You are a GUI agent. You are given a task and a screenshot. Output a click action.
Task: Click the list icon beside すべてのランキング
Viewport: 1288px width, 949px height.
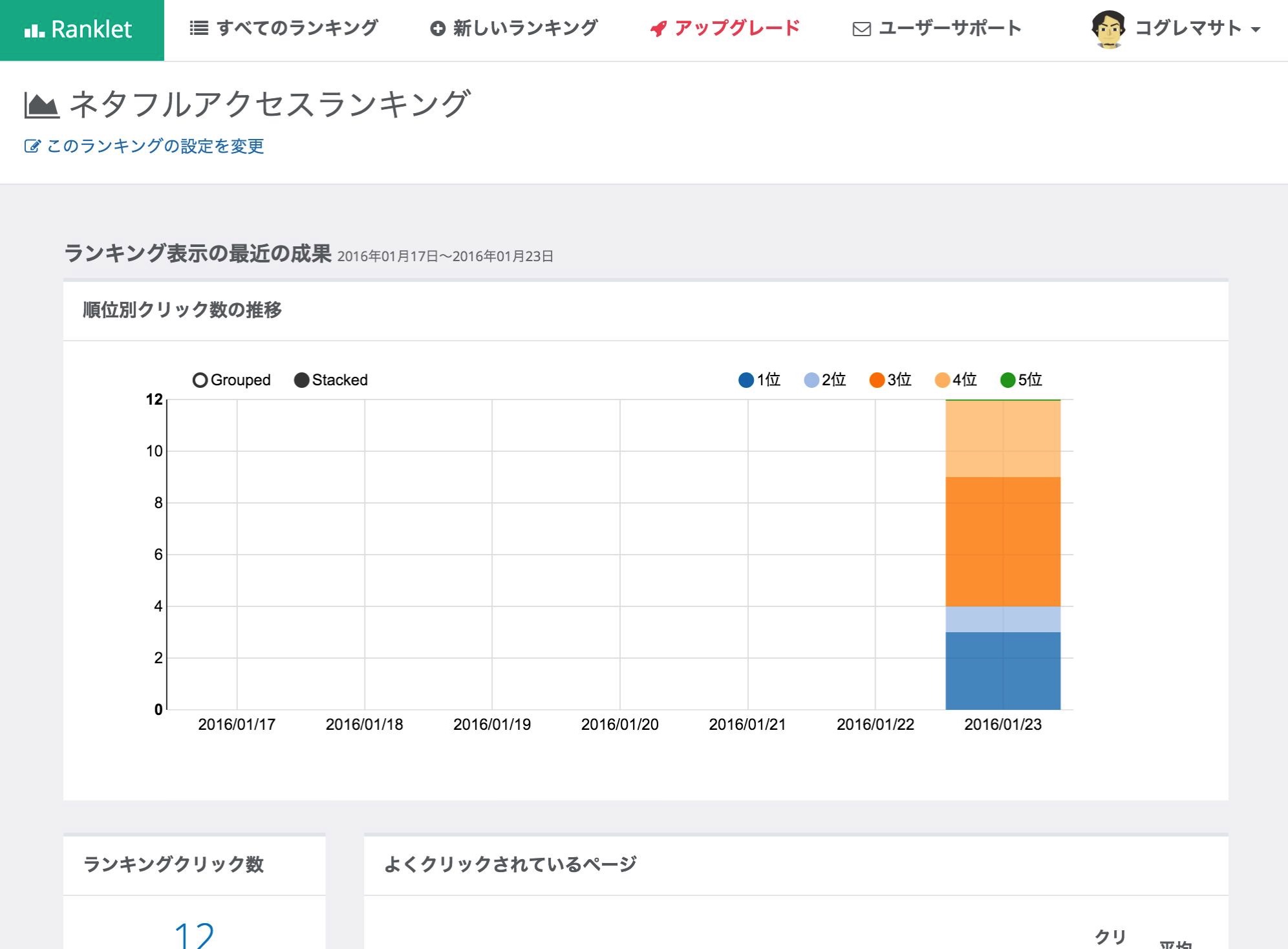[x=199, y=28]
